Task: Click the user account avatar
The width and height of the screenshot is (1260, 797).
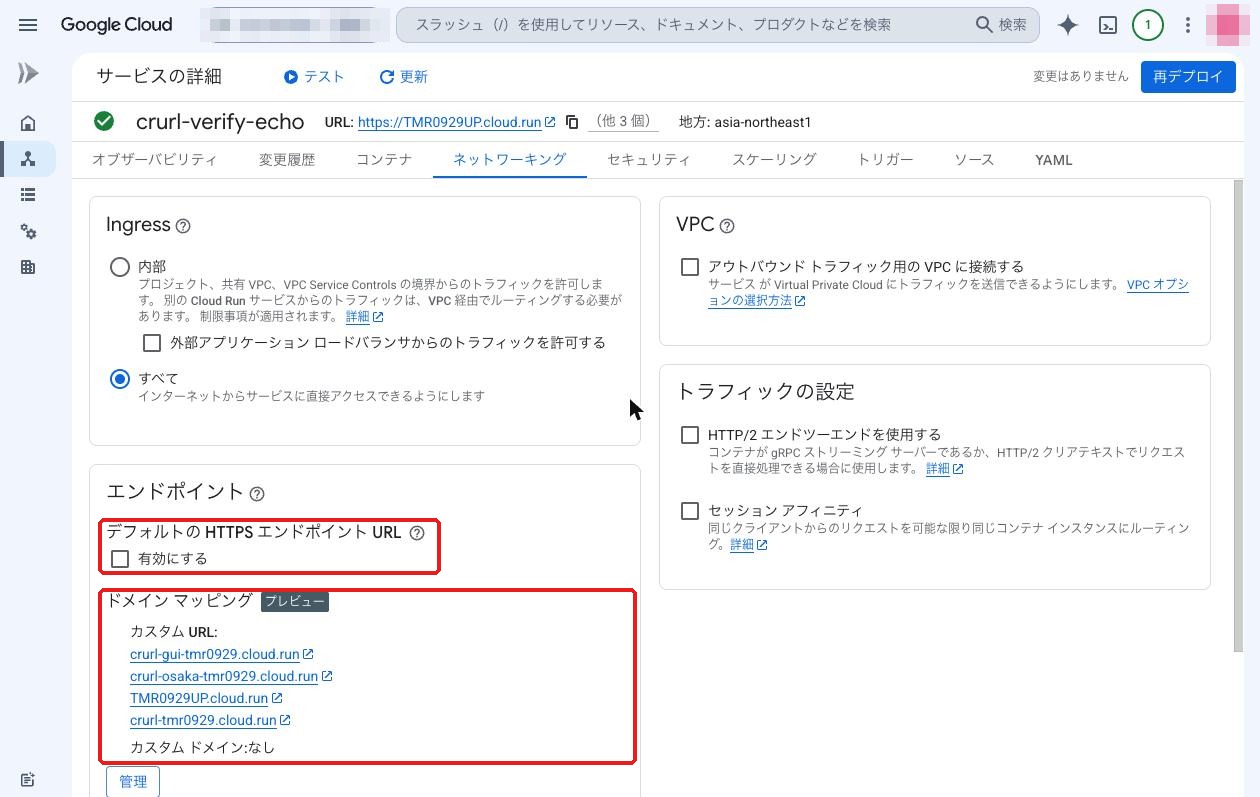Action: pyautogui.click(x=1226, y=25)
